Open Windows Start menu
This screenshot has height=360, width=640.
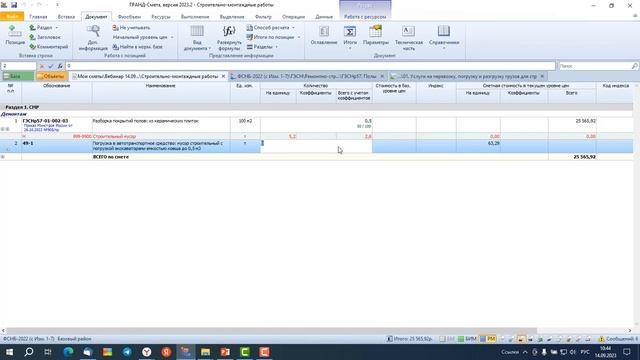coord(9,352)
